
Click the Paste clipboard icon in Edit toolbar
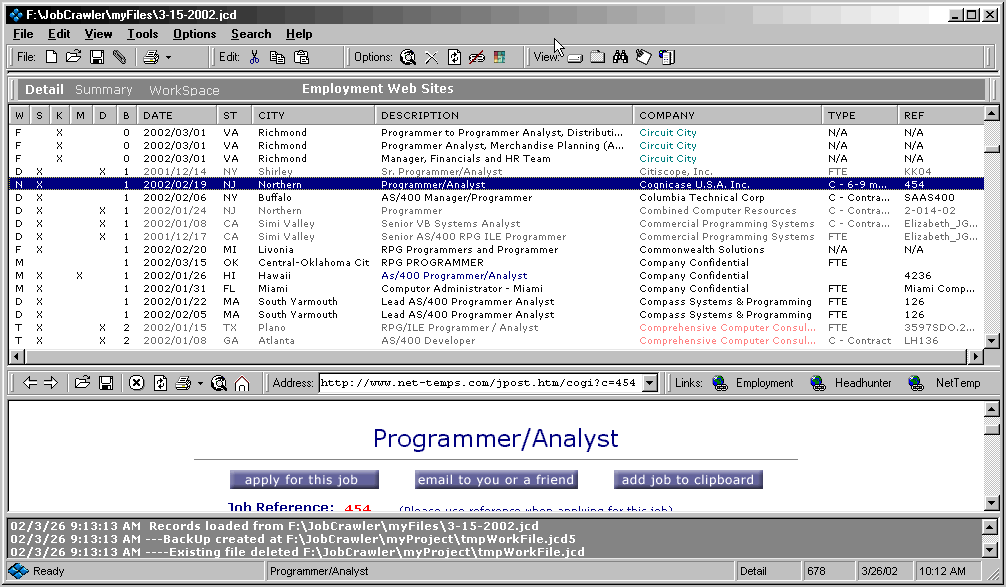point(302,57)
